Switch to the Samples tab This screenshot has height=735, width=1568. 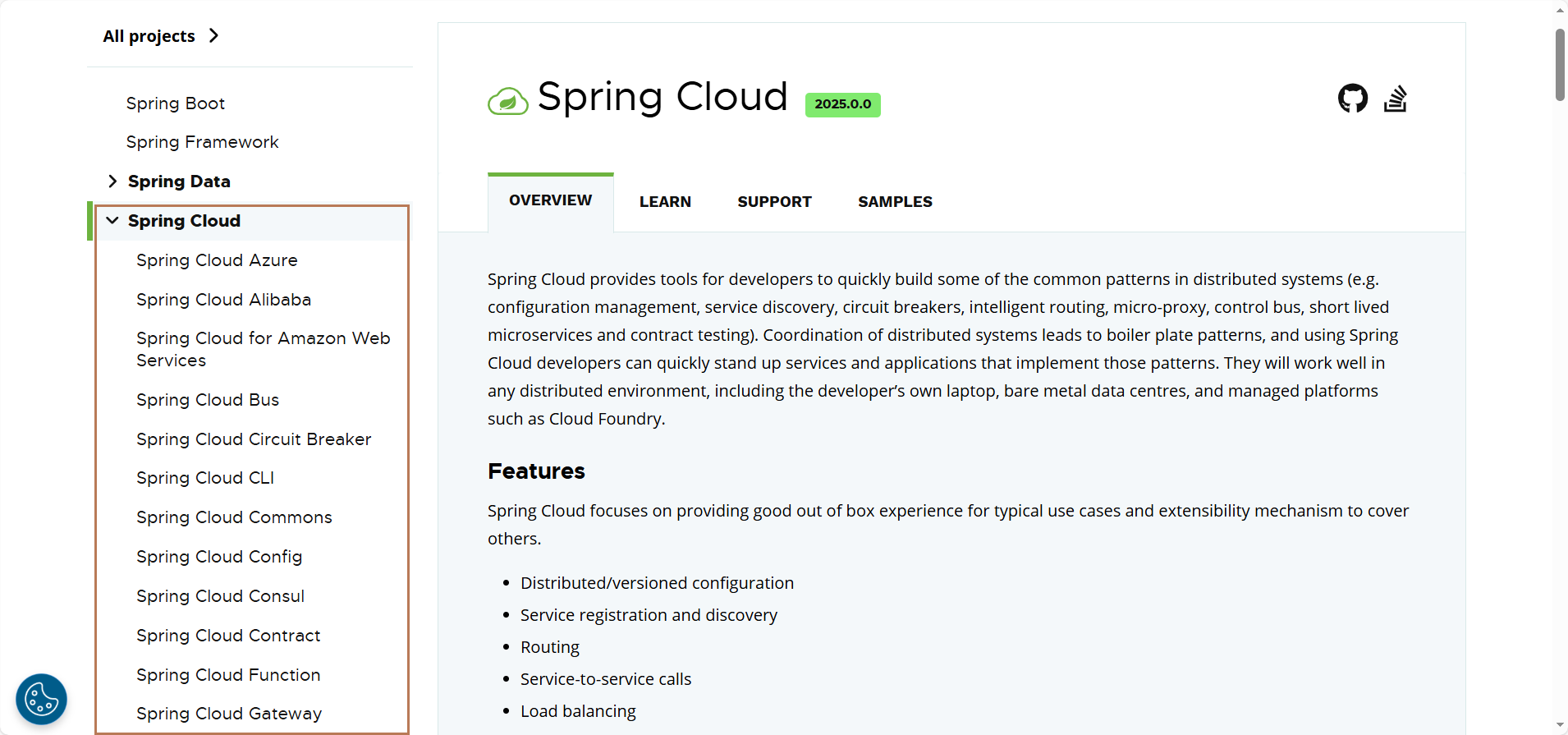click(895, 202)
